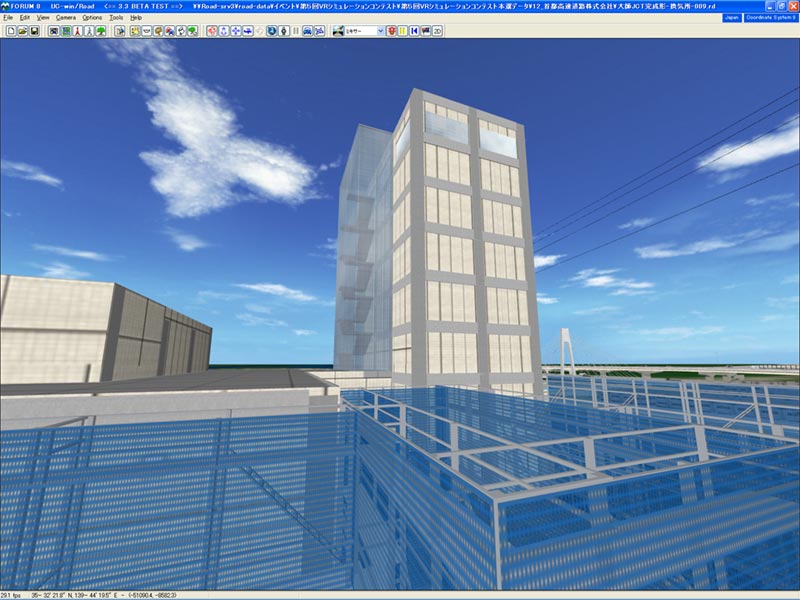Viewport: 800px width, 600px height.
Task: Open the Help menu
Action: coord(136,17)
